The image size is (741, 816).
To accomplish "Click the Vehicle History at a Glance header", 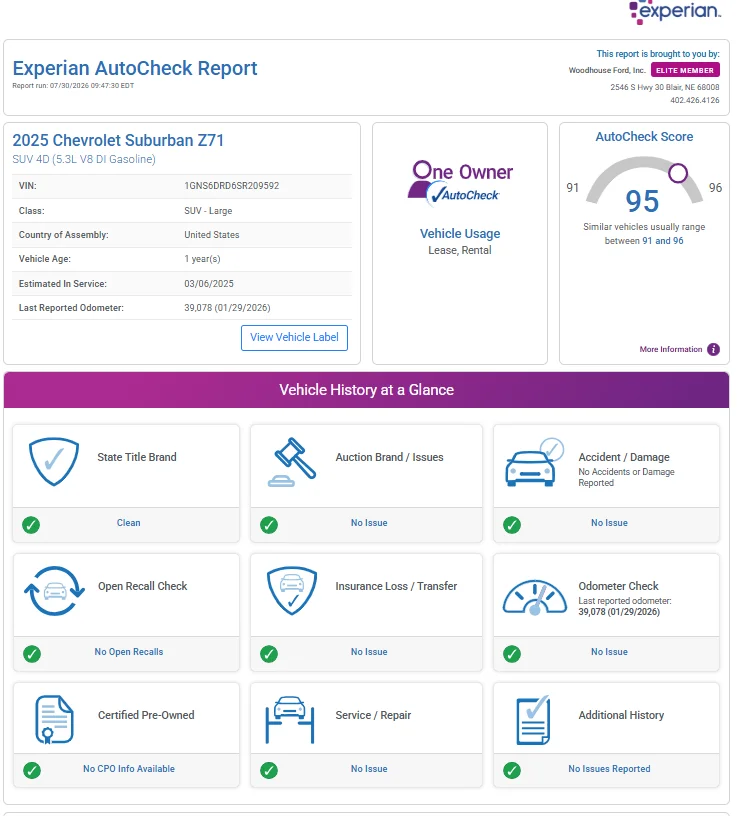I will (366, 390).
